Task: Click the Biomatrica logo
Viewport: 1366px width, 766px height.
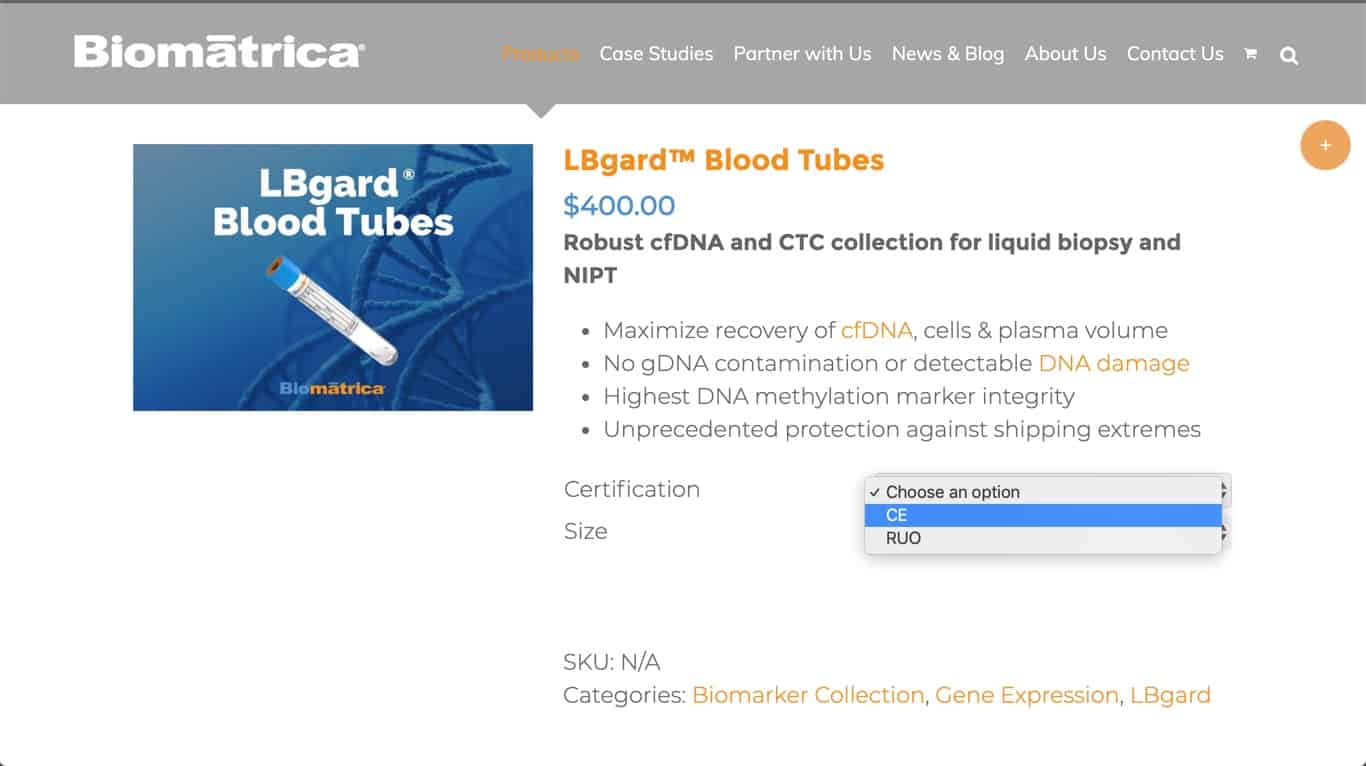Action: 219,52
